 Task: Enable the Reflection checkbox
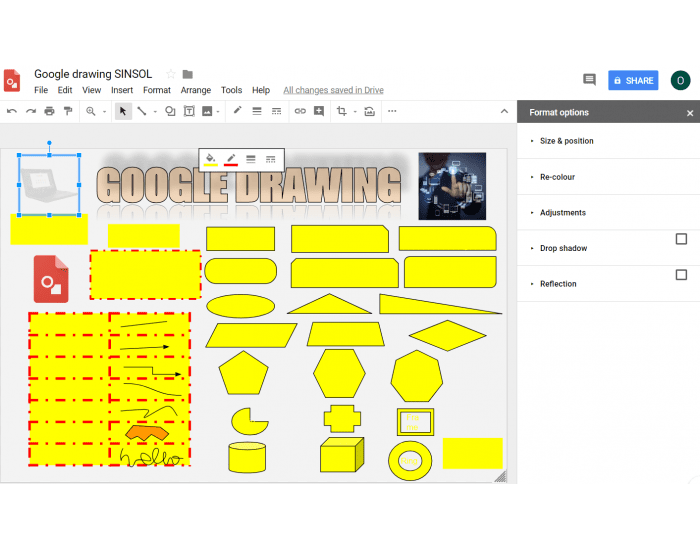tap(681, 275)
